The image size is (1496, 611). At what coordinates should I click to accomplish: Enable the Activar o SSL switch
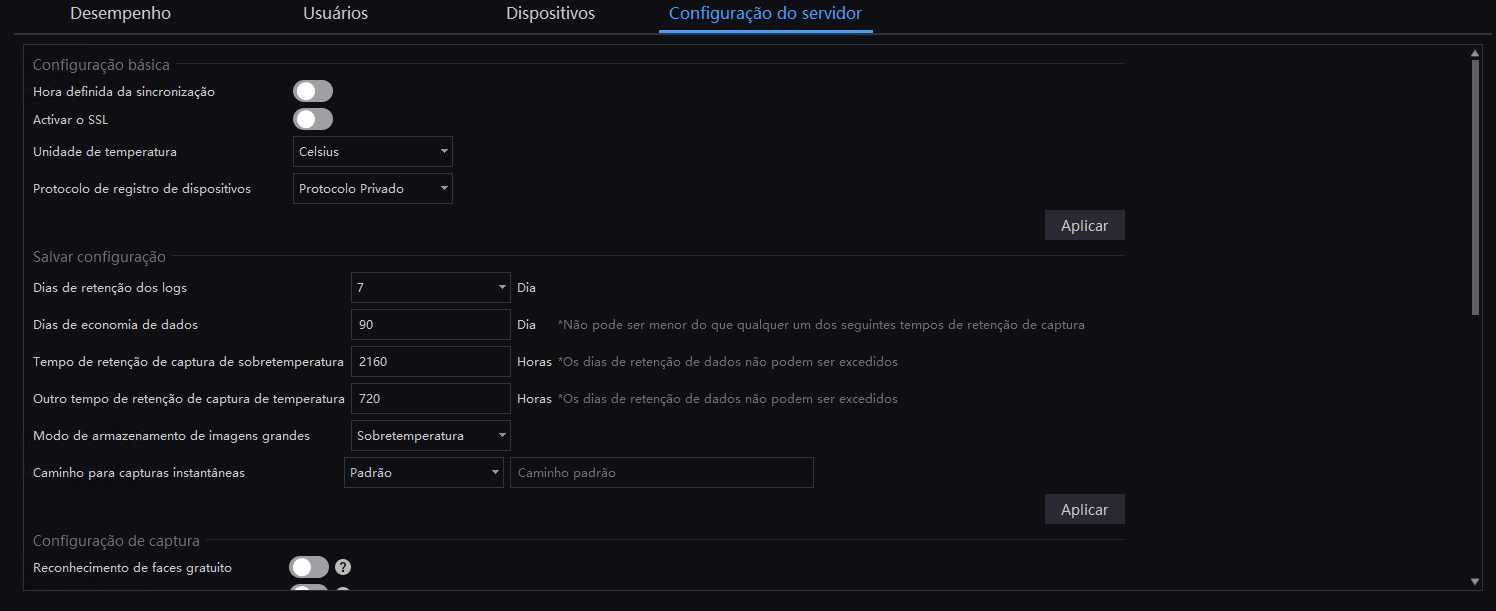click(x=312, y=120)
